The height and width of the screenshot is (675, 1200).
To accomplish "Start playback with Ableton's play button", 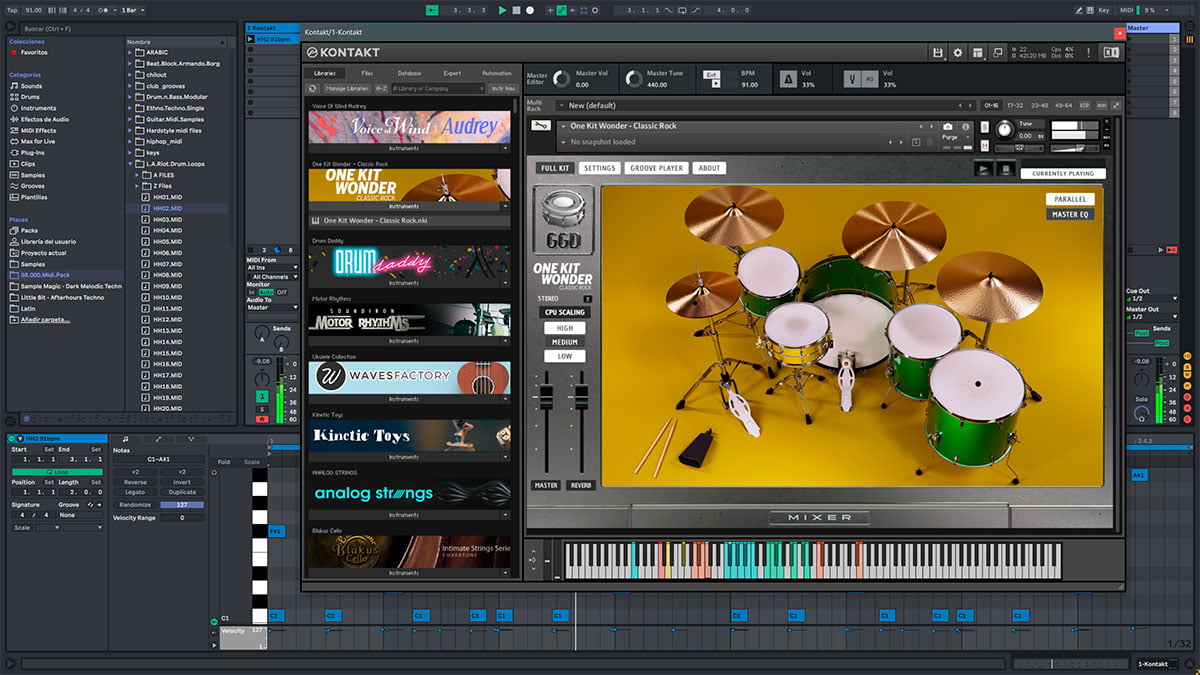I will (x=502, y=10).
